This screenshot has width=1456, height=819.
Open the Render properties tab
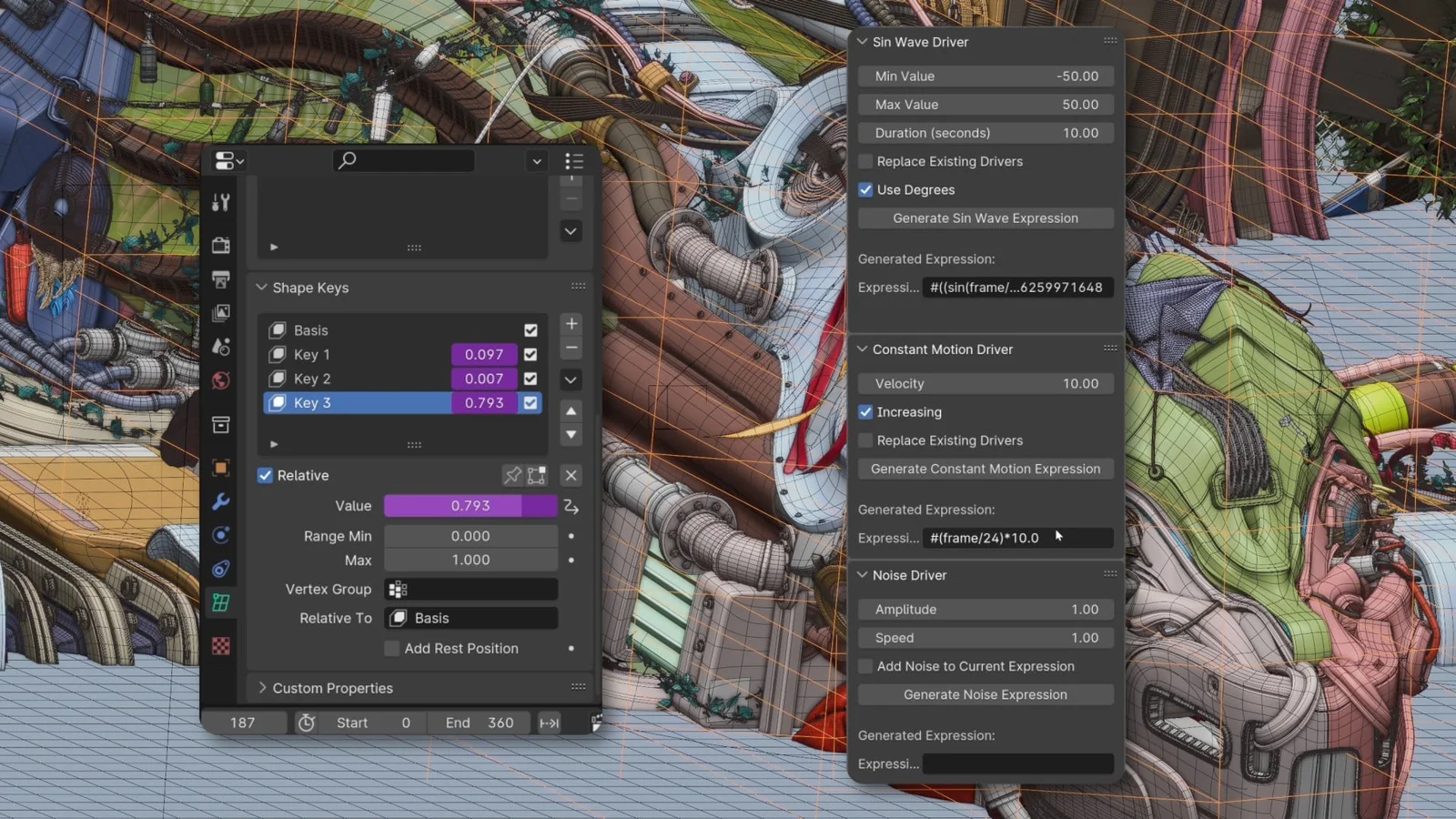pos(221,245)
